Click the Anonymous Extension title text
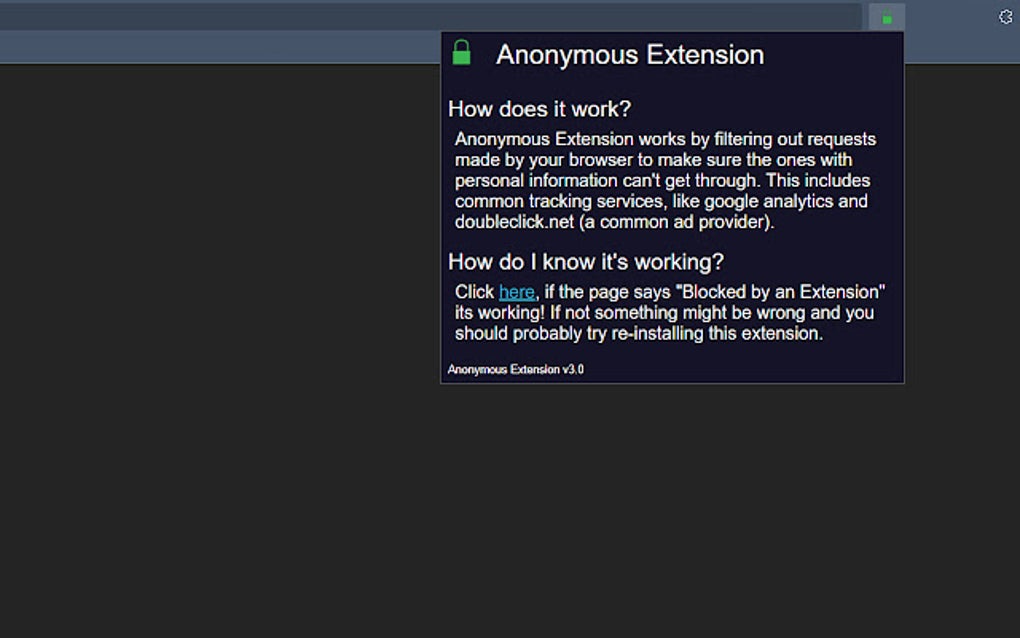This screenshot has width=1020, height=638. pyautogui.click(x=630, y=54)
